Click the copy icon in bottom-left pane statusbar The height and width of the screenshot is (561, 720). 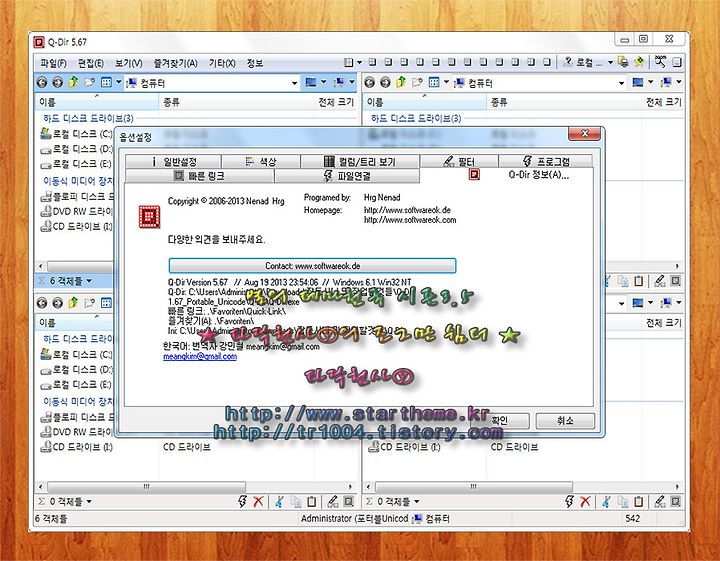pos(295,502)
